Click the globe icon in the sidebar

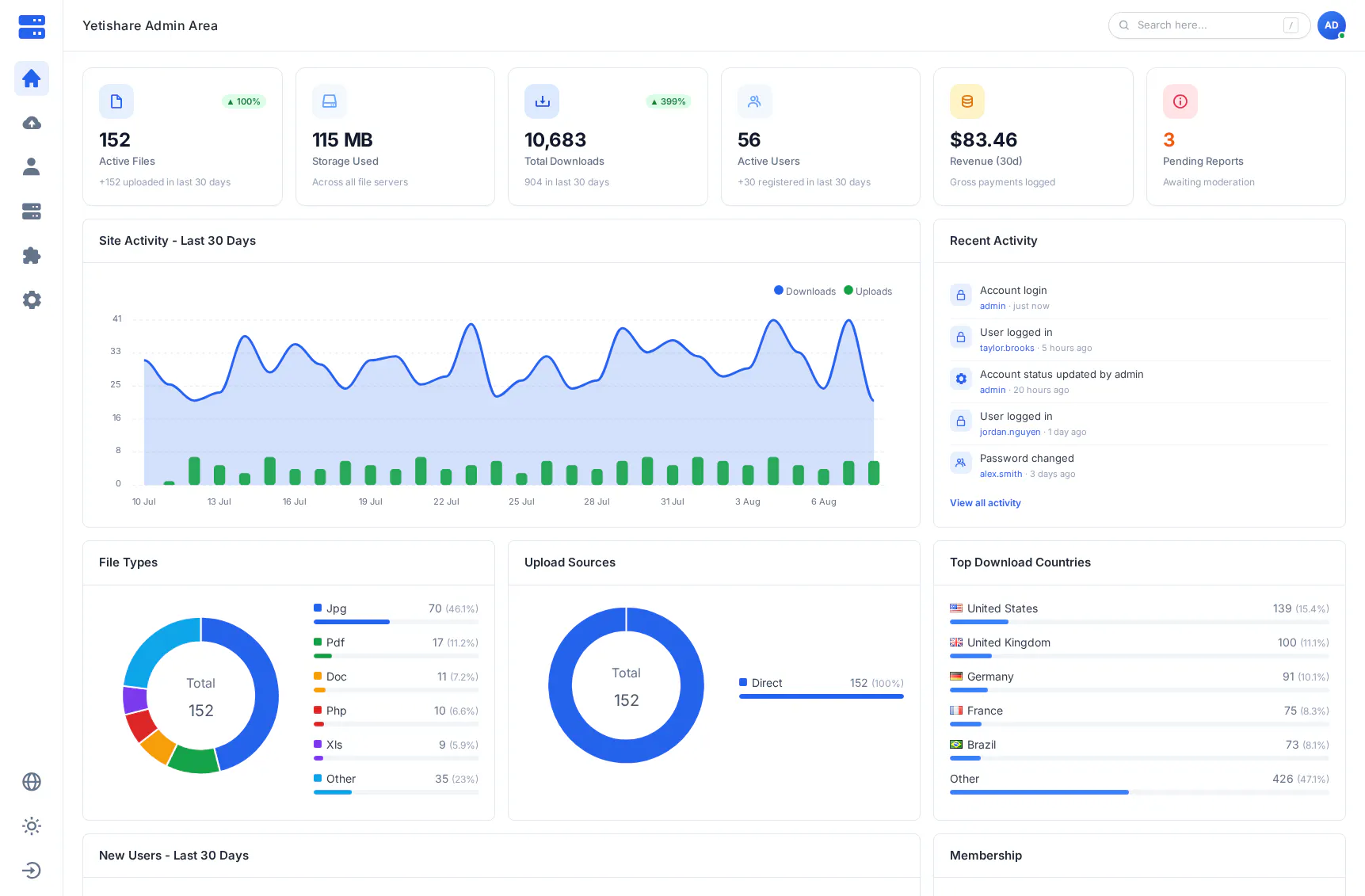tap(32, 782)
